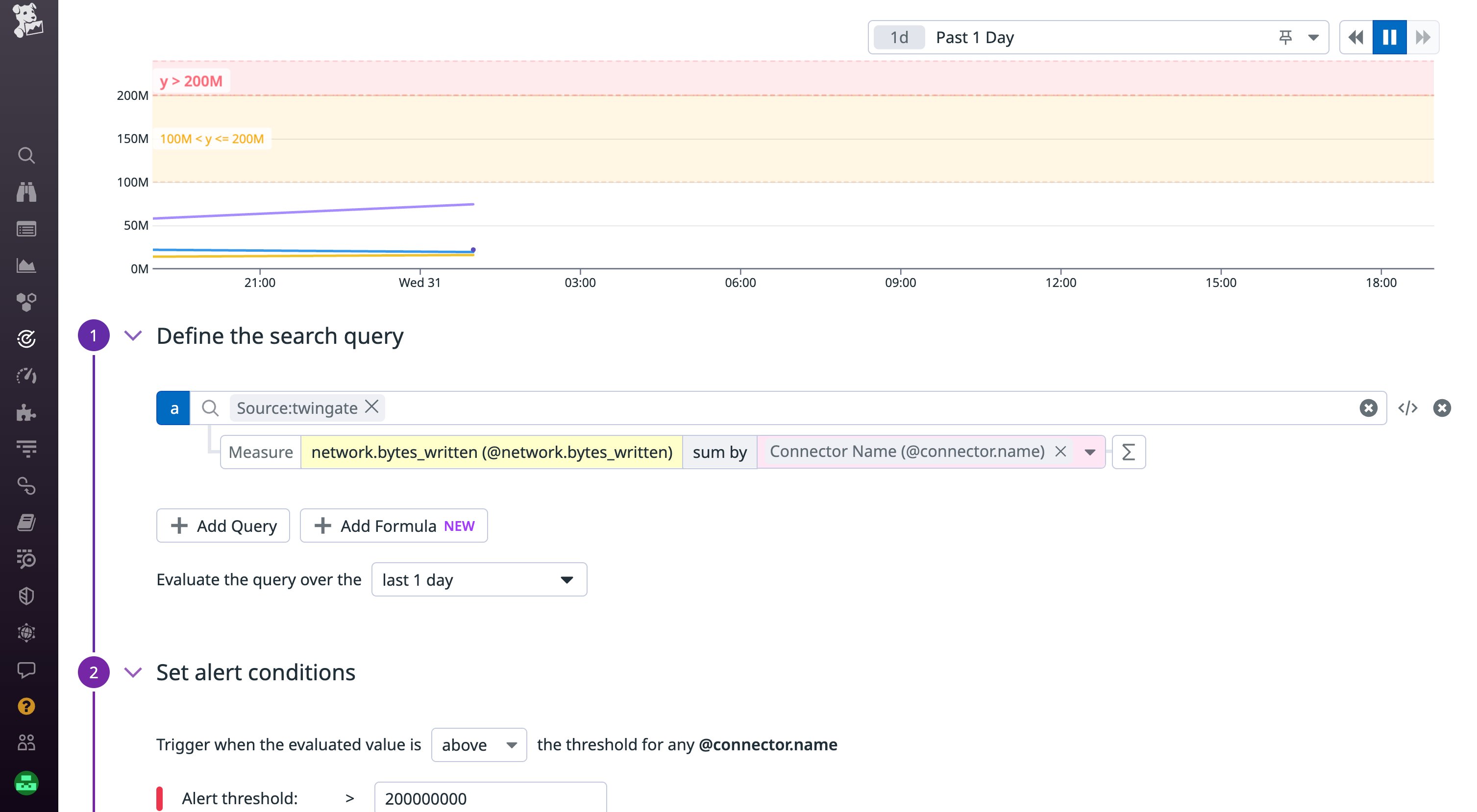Click Add Formula NEW button
Viewport: 1477px width, 812px height.
394,525
